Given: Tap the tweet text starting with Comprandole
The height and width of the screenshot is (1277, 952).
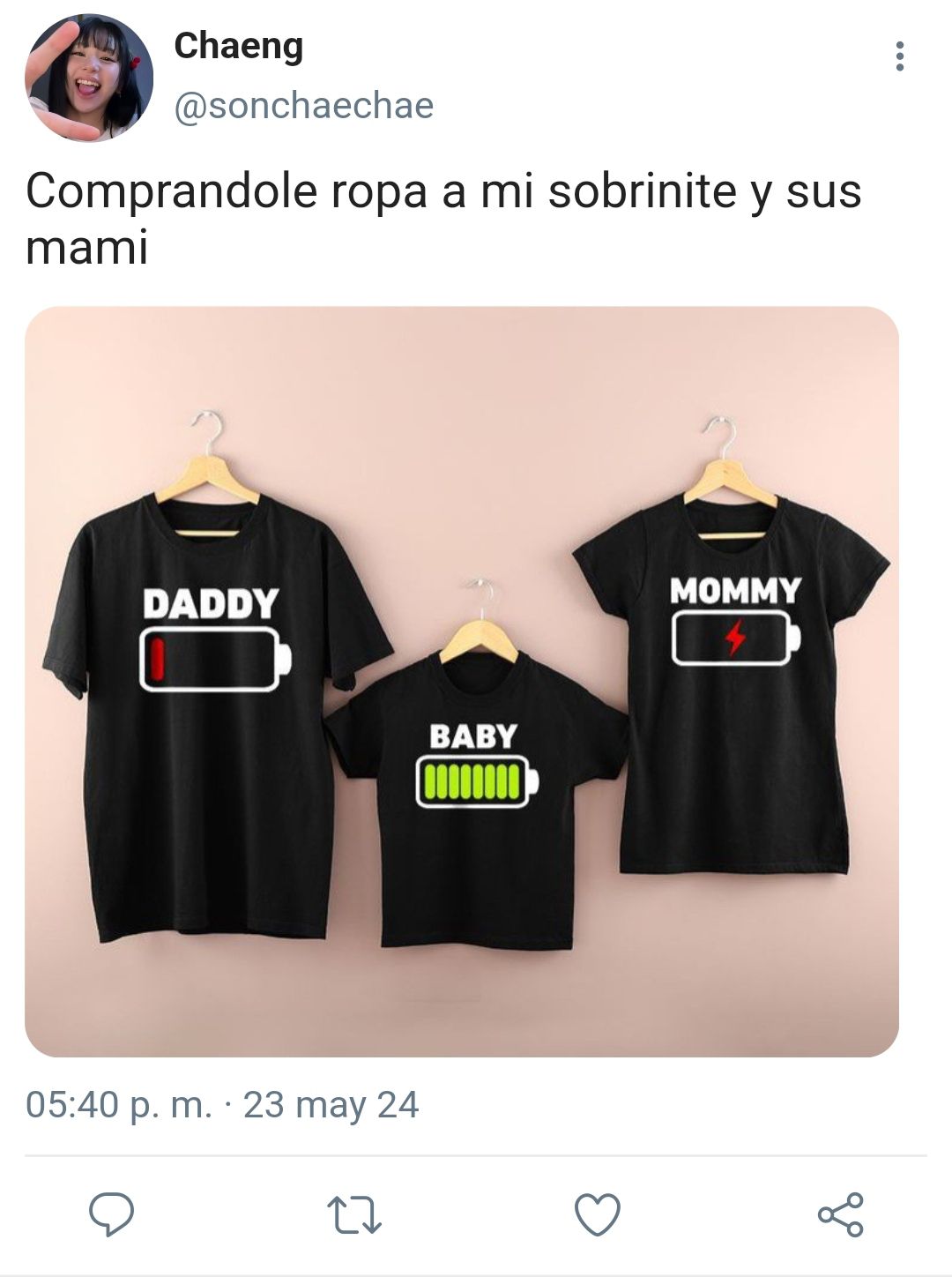Looking at the screenshot, I should (443, 219).
